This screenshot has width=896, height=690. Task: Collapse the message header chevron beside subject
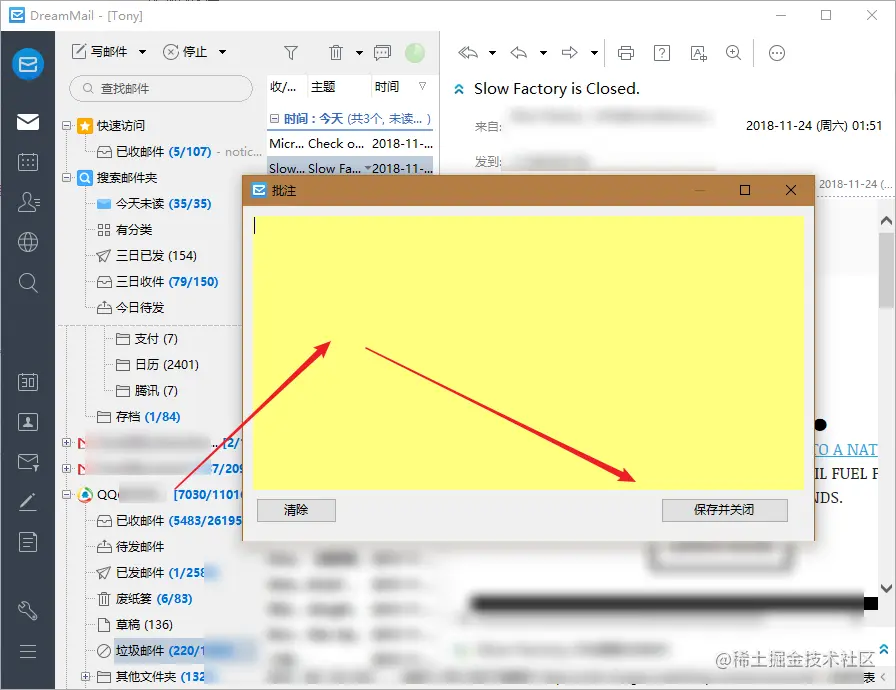tap(459, 89)
